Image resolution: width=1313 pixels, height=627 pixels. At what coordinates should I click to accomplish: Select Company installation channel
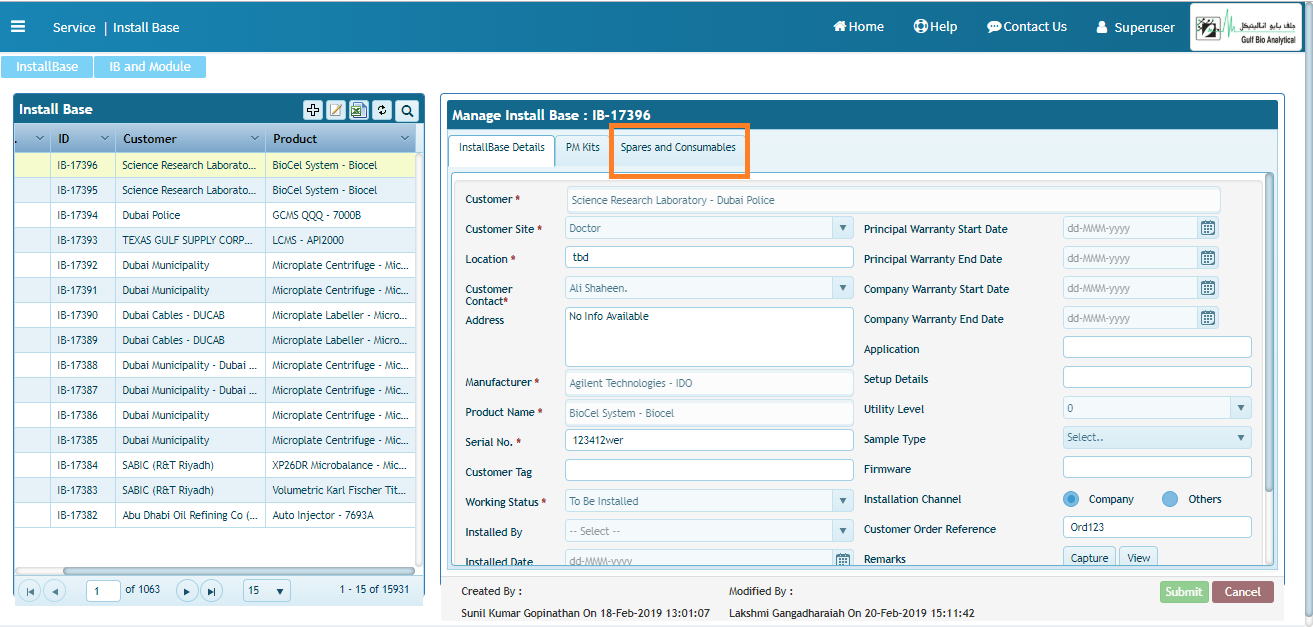click(1071, 499)
